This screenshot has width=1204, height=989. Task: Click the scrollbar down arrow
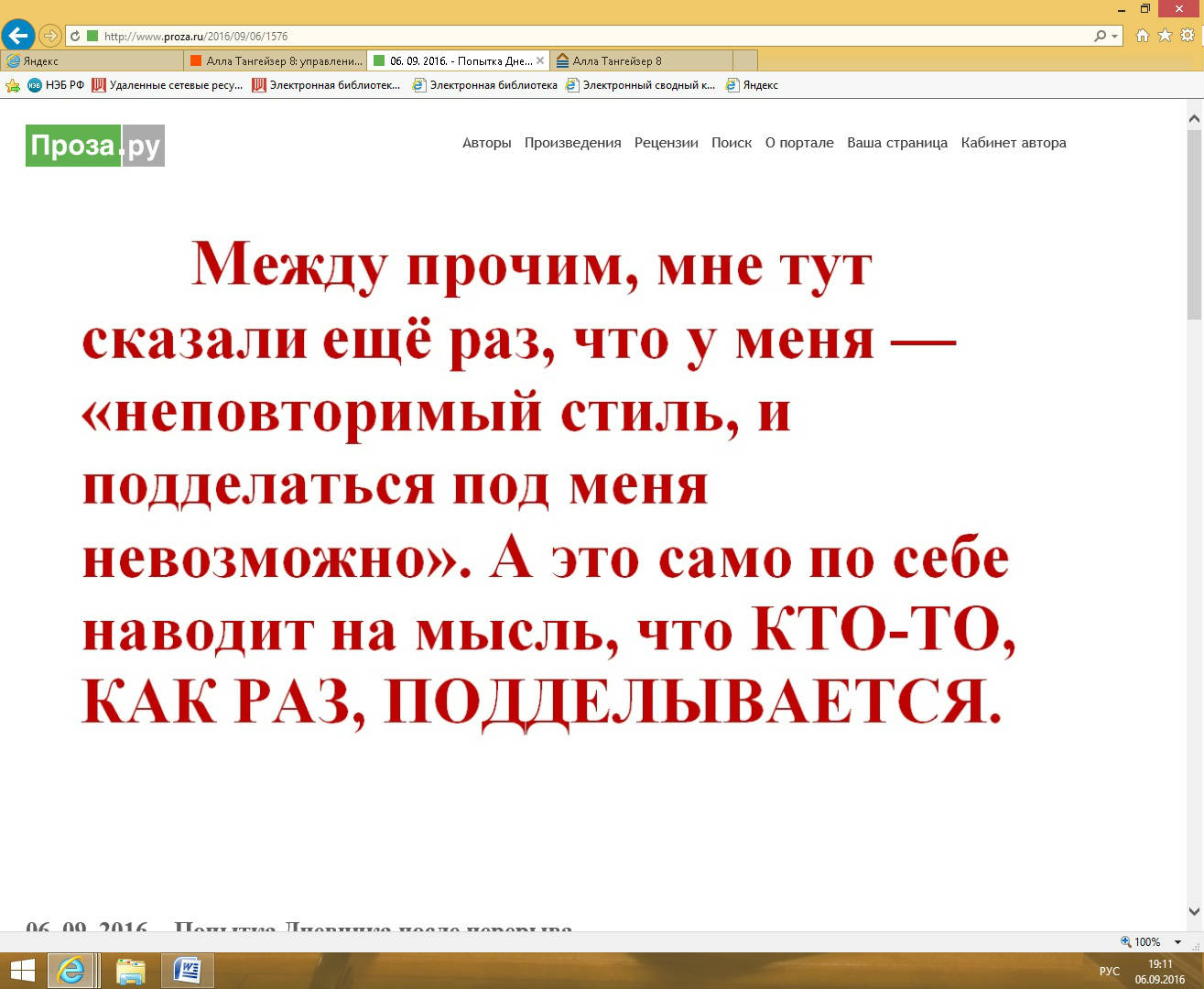[1194, 911]
